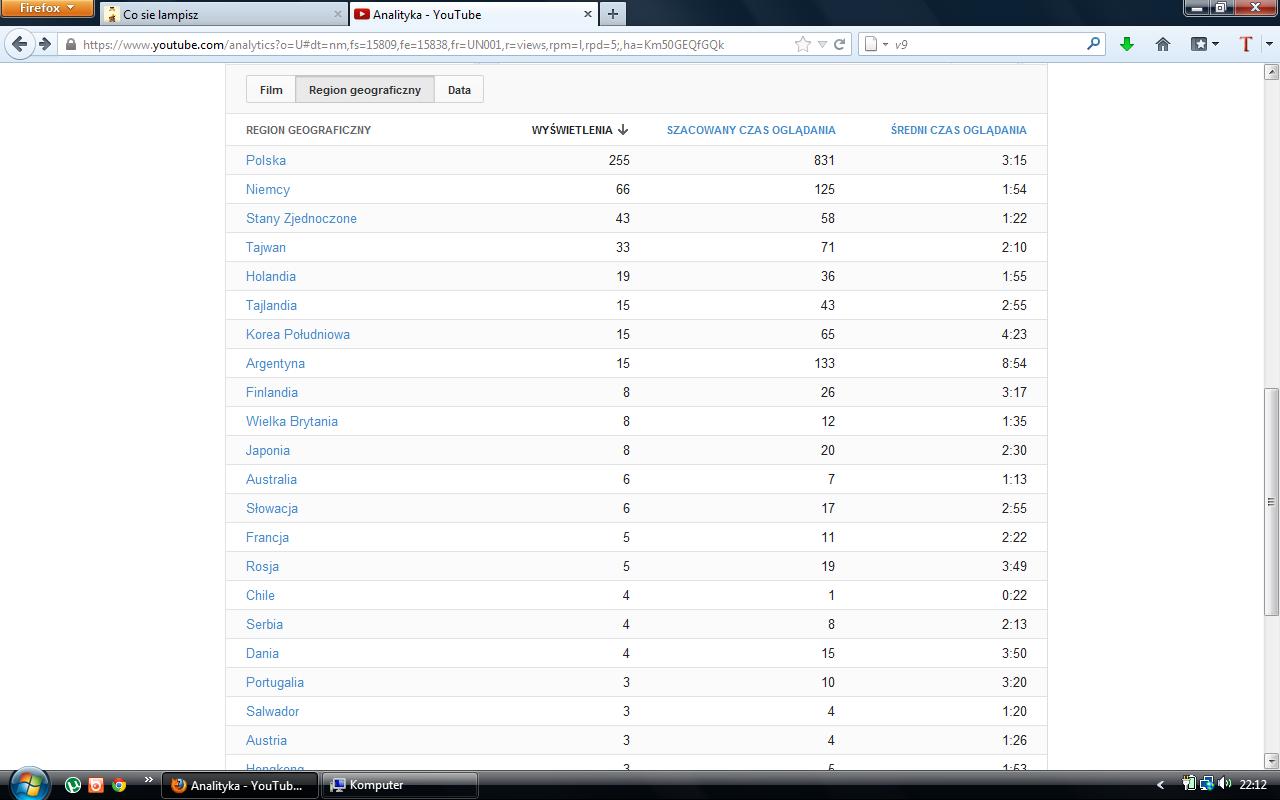Open the Firefox application menu dropdown
This screenshot has width=1280, height=800.
[47, 8]
